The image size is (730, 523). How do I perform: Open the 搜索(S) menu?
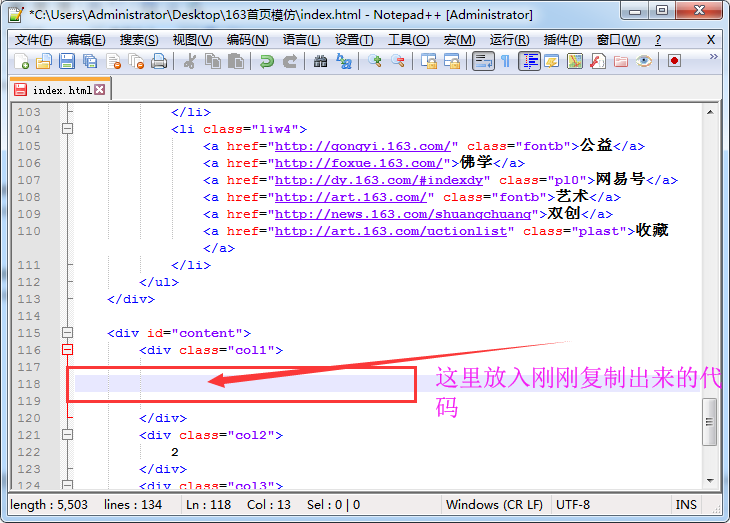pos(139,40)
